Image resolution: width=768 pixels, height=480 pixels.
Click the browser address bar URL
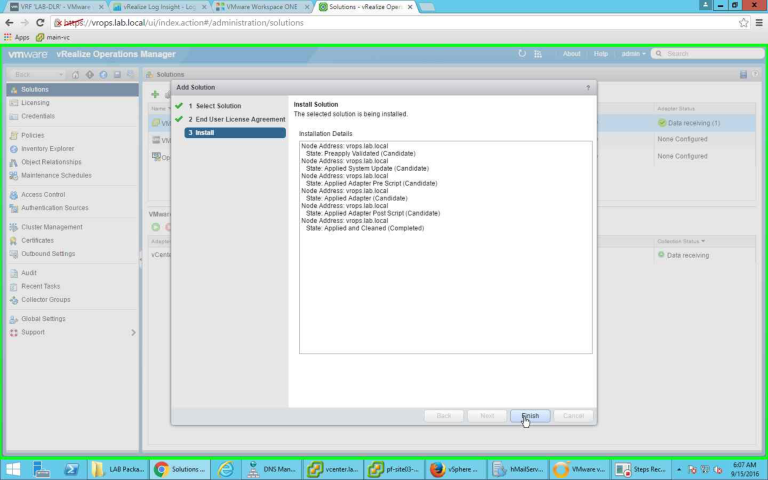(184, 23)
